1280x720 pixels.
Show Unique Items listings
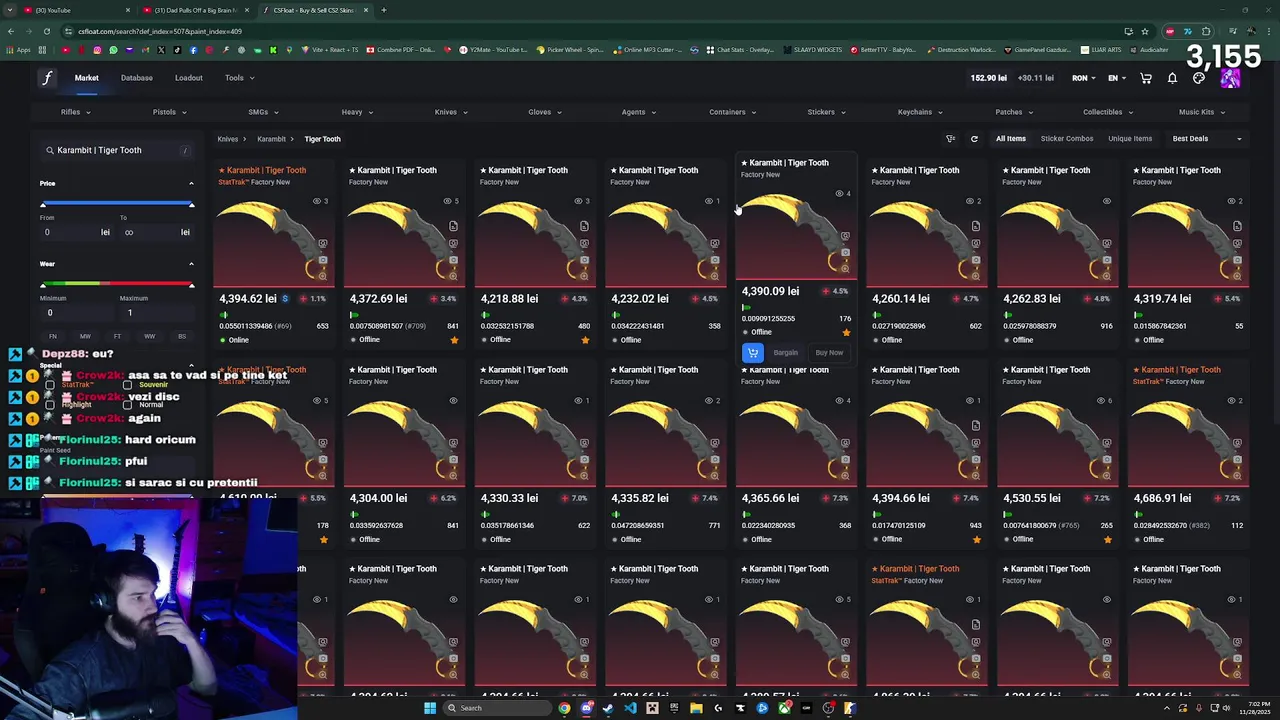(1130, 139)
